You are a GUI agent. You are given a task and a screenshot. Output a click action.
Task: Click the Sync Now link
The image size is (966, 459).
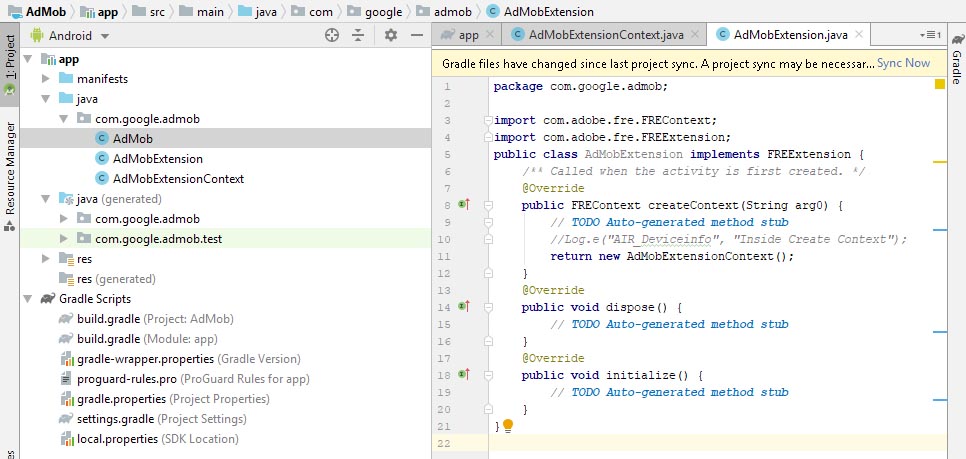(904, 63)
